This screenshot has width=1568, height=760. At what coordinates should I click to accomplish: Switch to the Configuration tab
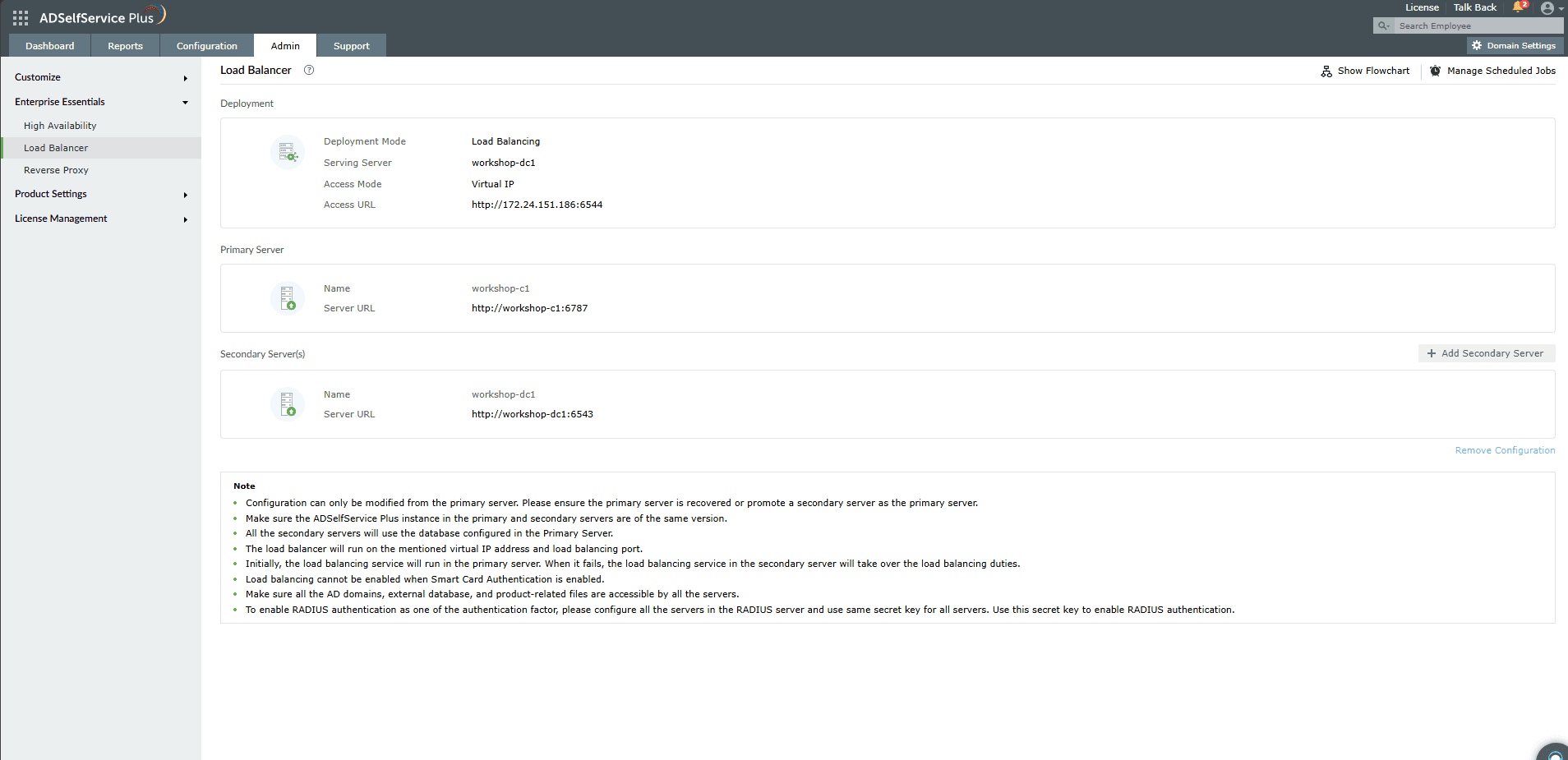(207, 46)
